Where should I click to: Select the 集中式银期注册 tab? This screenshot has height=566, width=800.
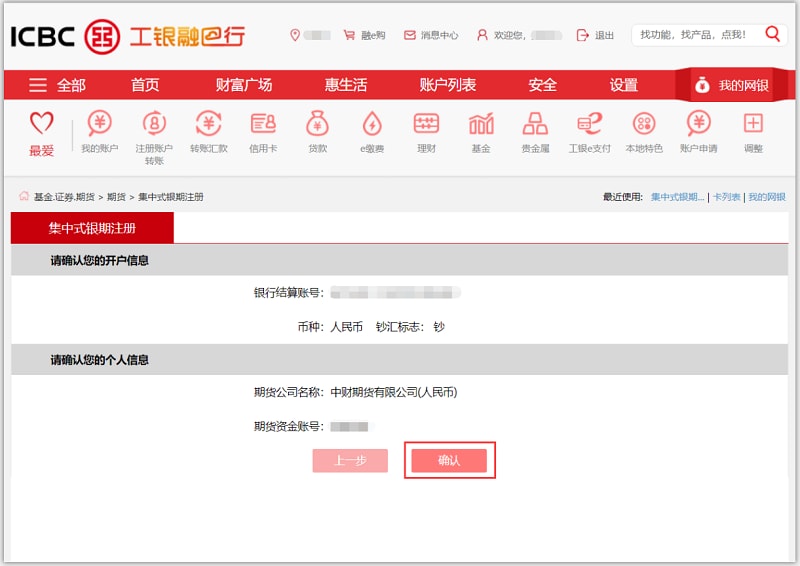tap(92, 228)
